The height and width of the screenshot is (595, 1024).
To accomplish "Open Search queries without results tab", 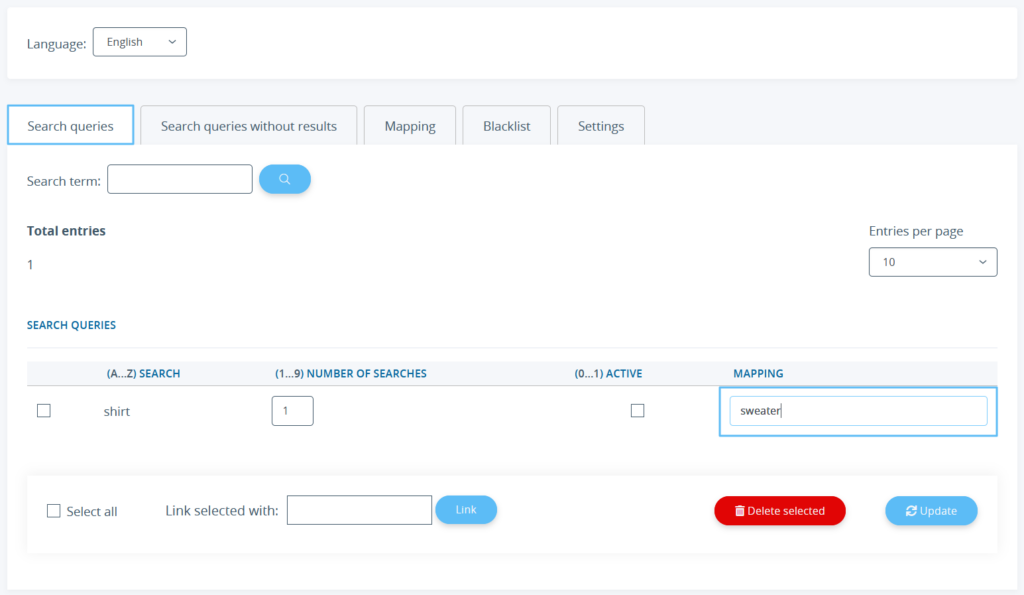I will (x=248, y=125).
